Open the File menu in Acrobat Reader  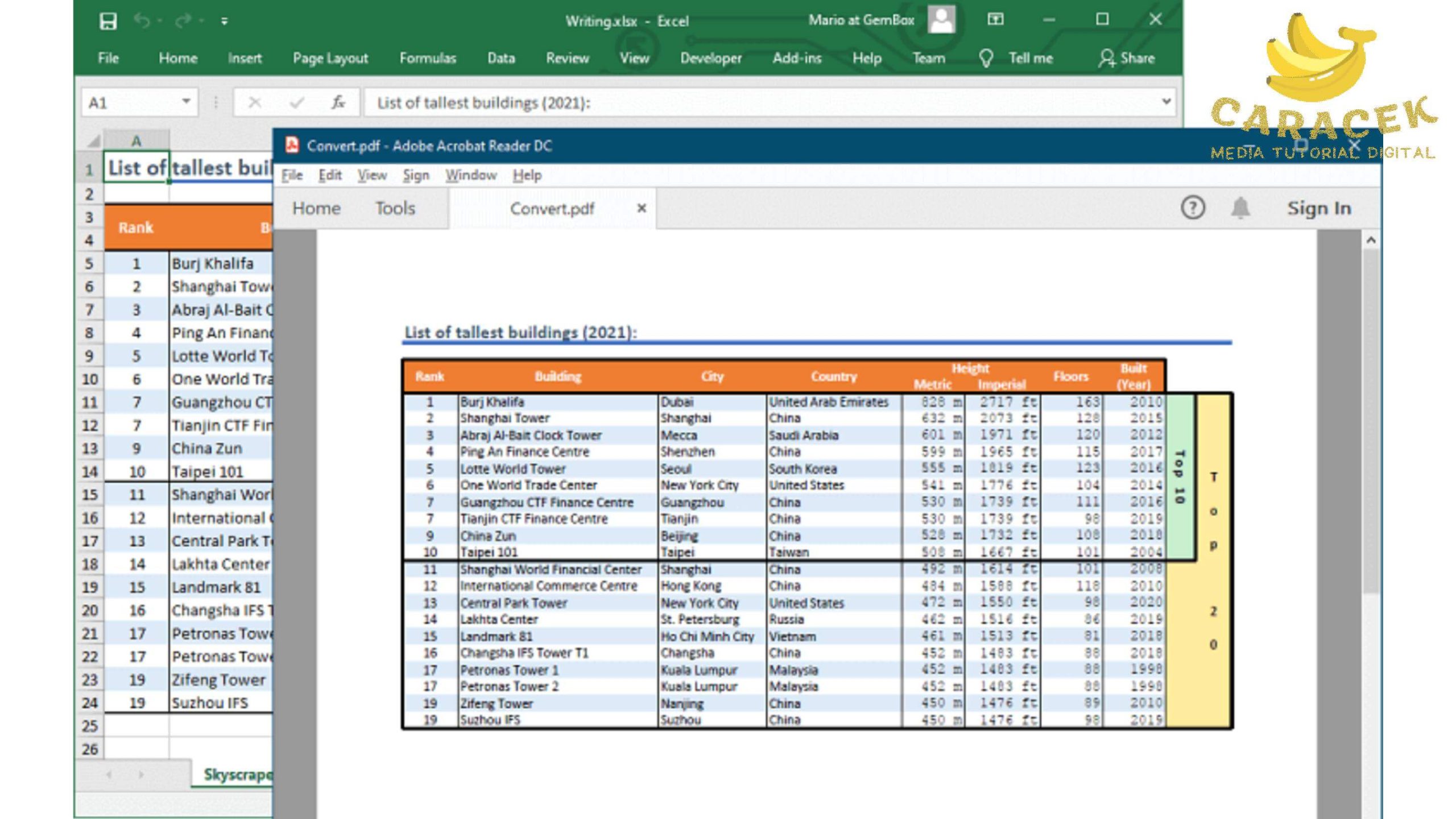[x=292, y=175]
